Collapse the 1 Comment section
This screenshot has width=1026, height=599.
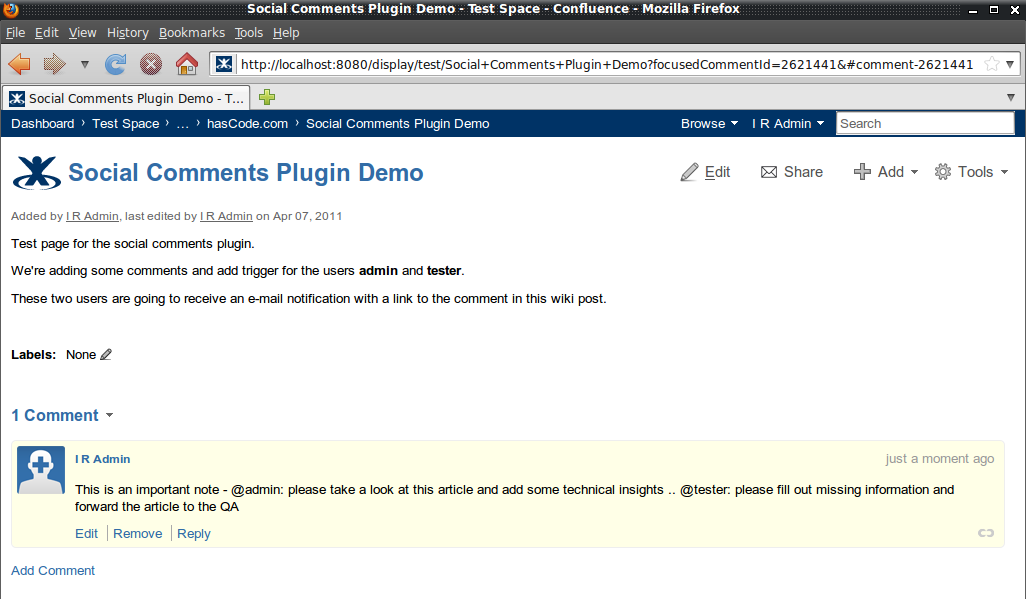click(110, 415)
